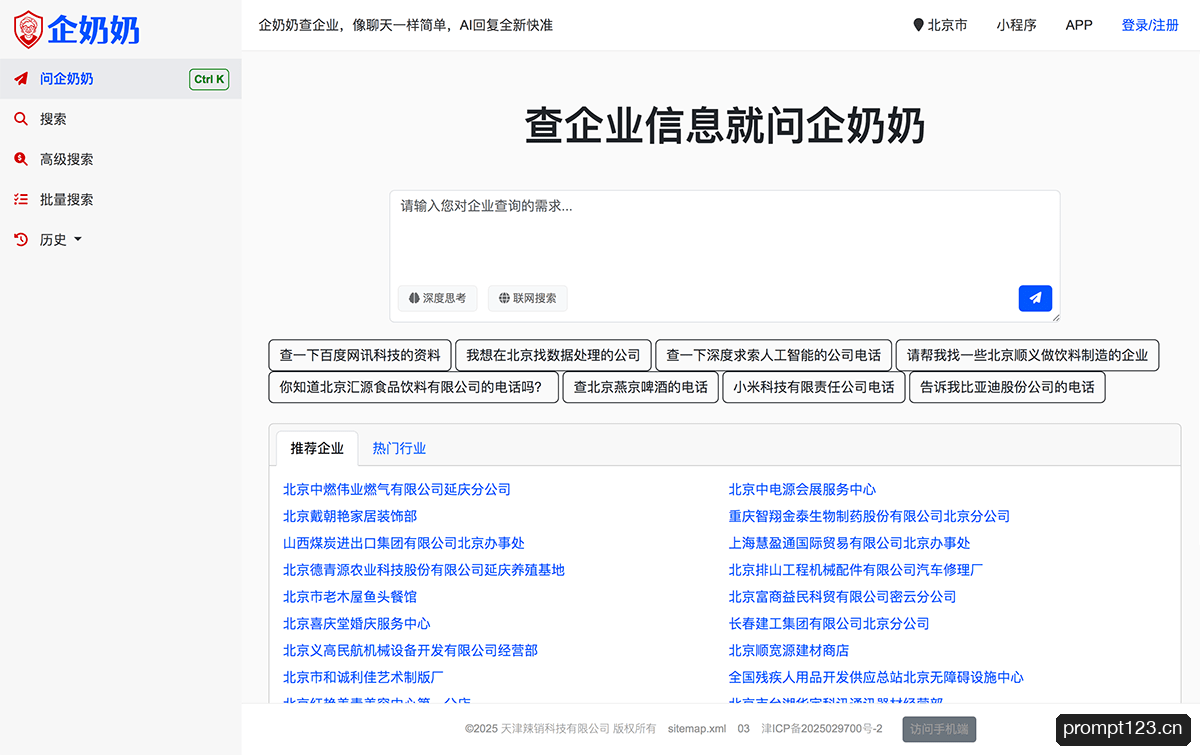Screen dimensions: 1200x755
Task: Open the APP link in the header
Action: (1079, 25)
